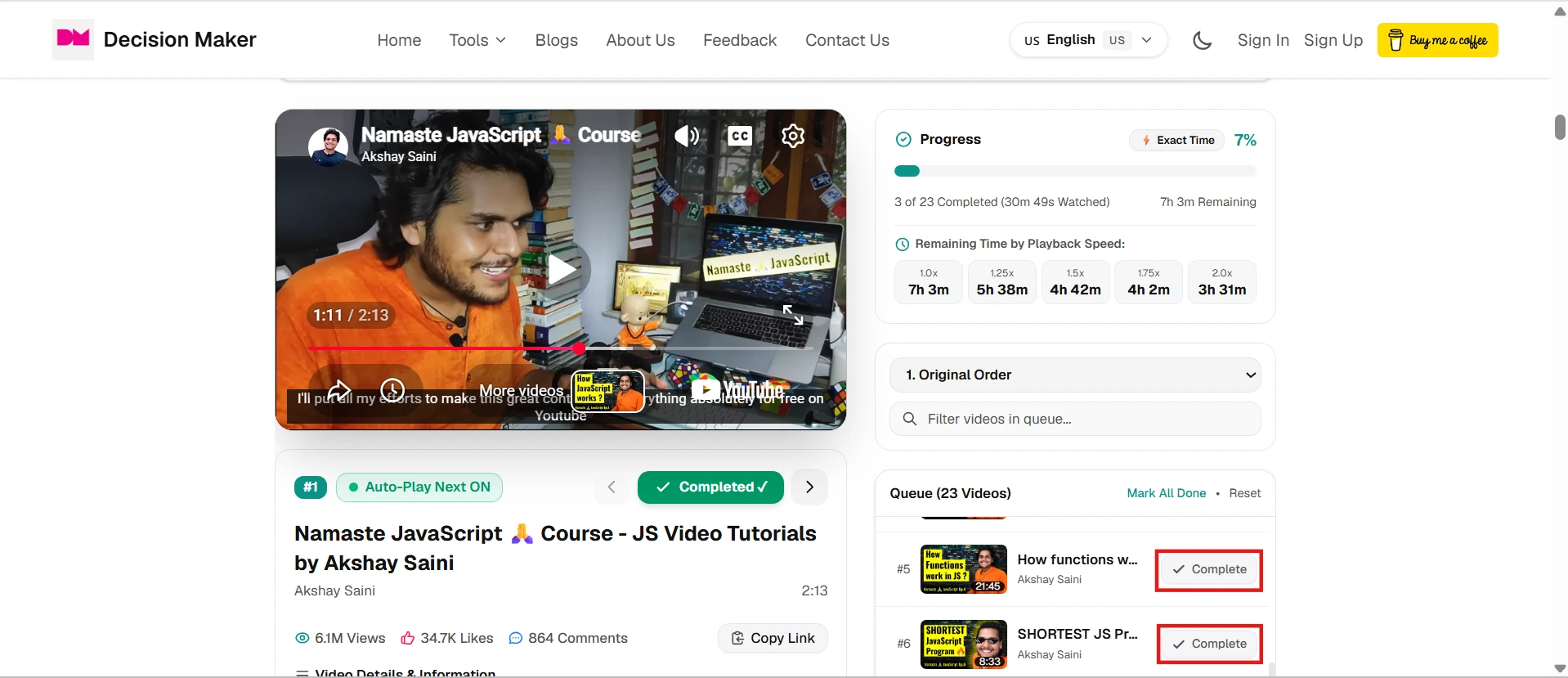Click the YouTube logo on video
The width and height of the screenshot is (1568, 678).
pyautogui.click(x=738, y=389)
